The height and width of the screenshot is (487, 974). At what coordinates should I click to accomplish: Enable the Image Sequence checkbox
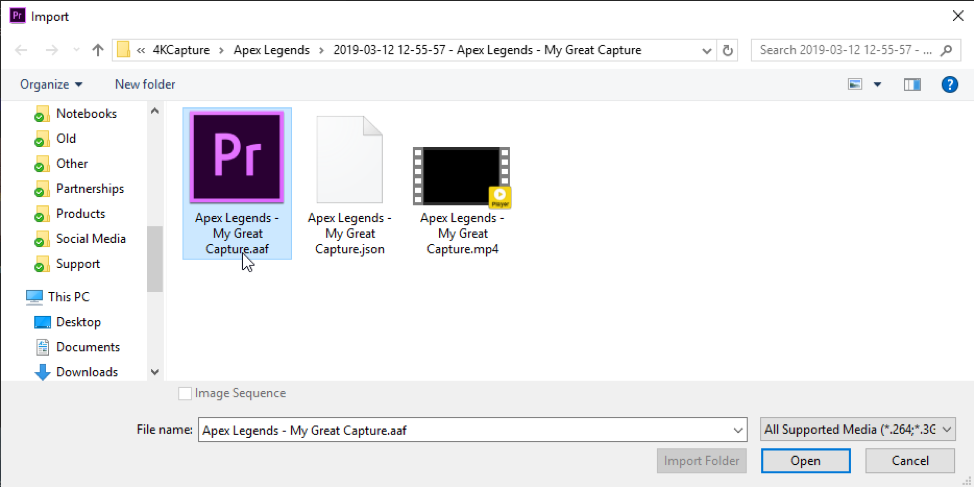click(185, 394)
